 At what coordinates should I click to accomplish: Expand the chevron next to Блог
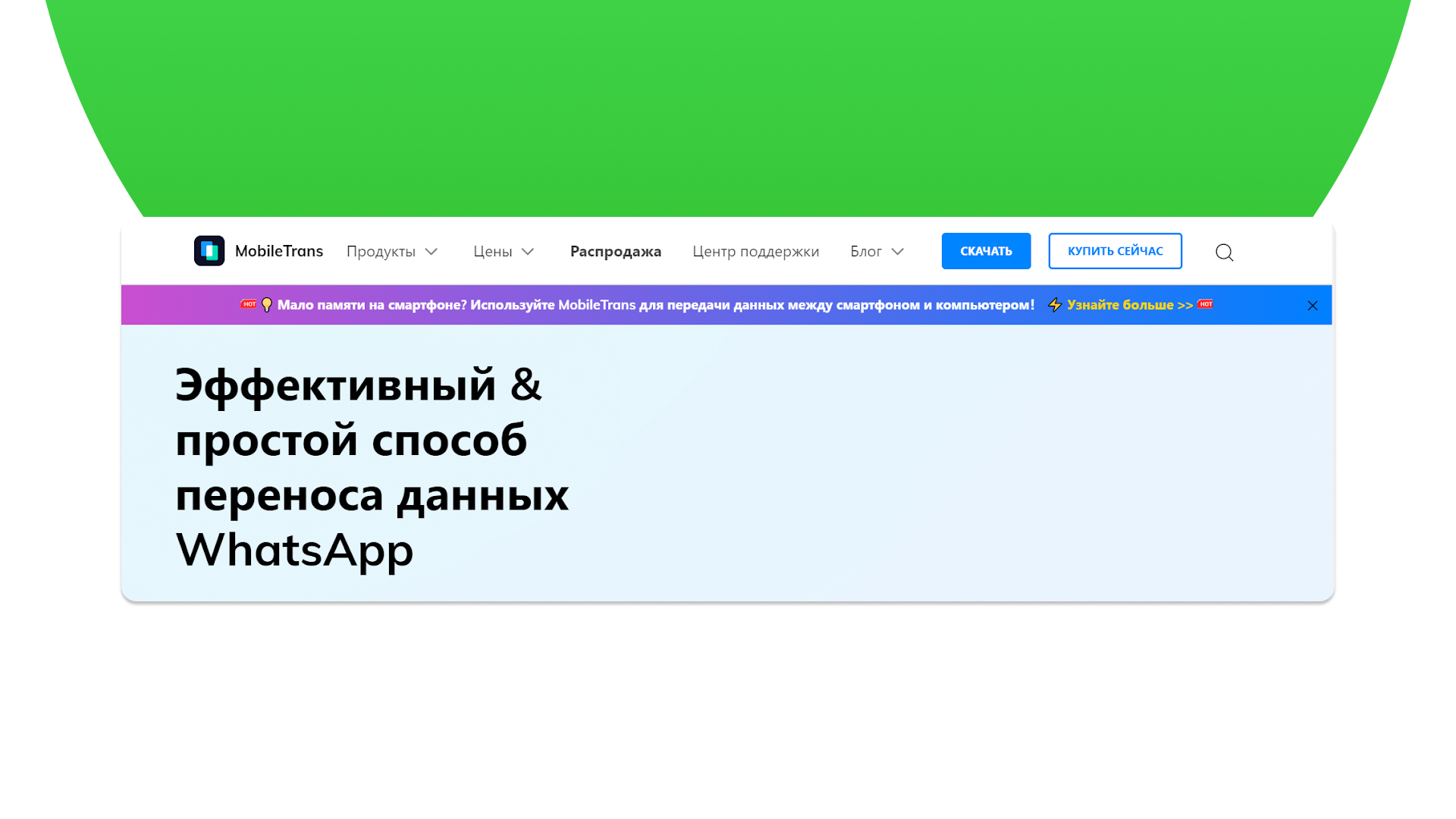click(x=898, y=252)
